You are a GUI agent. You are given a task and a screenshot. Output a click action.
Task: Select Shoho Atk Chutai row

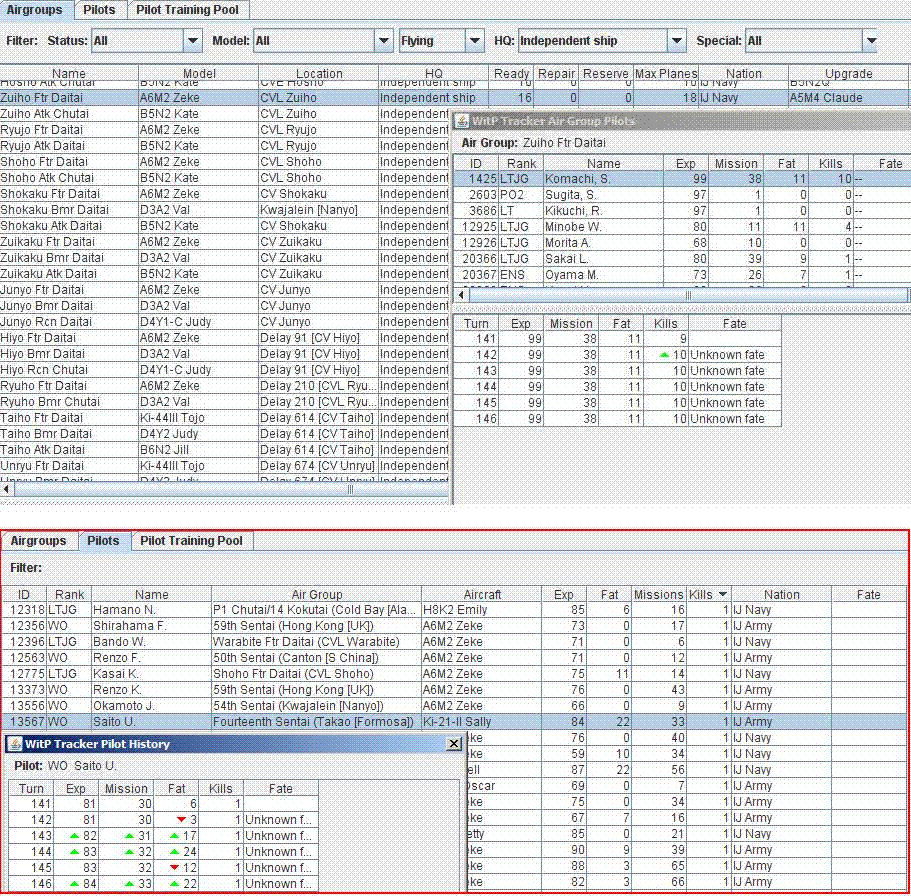(225, 178)
